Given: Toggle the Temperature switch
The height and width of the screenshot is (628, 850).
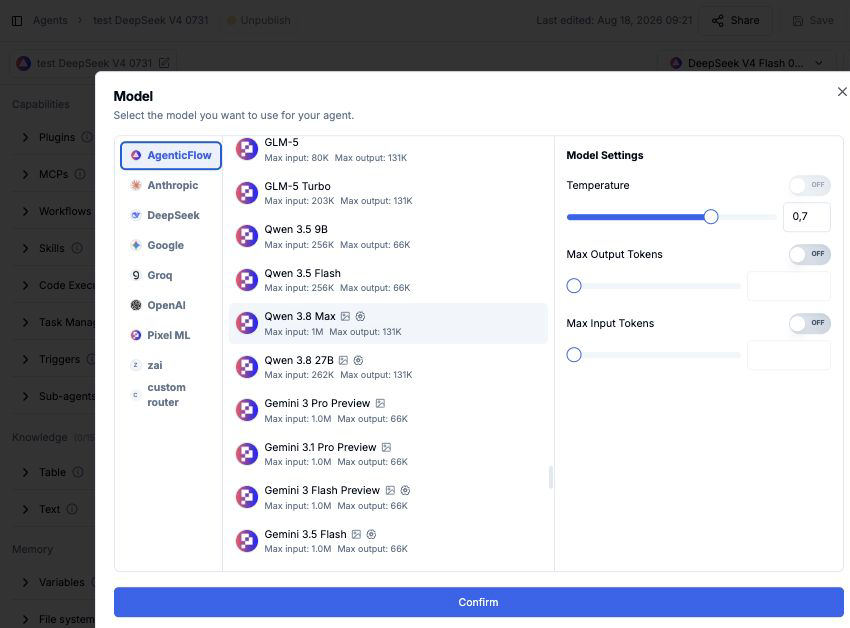Looking at the screenshot, I should [809, 185].
